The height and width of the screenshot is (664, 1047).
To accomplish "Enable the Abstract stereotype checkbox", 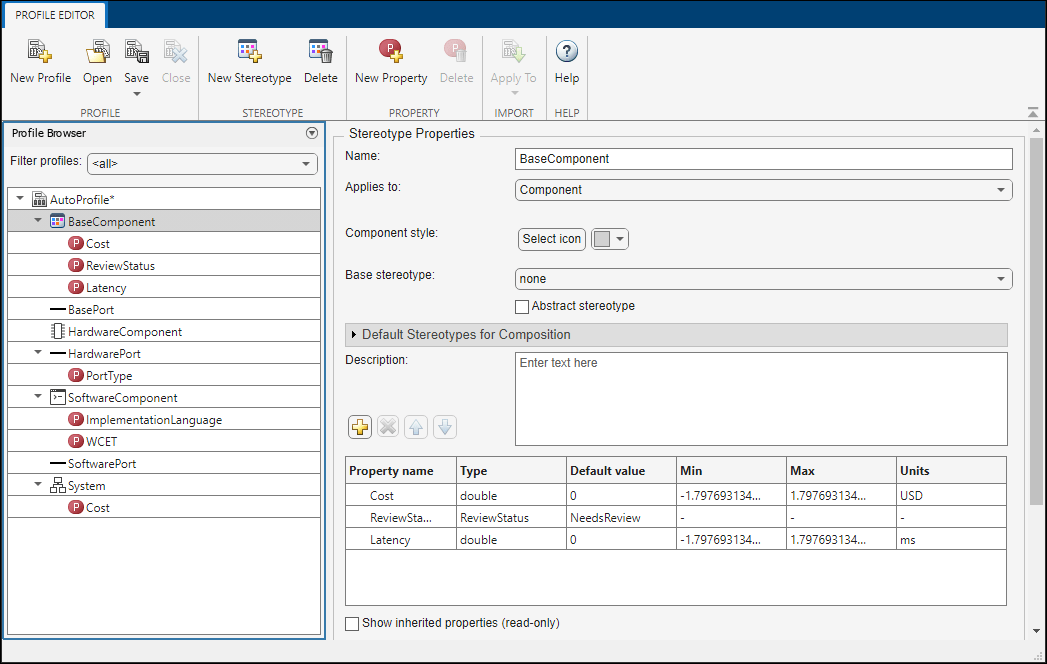I will (522, 306).
